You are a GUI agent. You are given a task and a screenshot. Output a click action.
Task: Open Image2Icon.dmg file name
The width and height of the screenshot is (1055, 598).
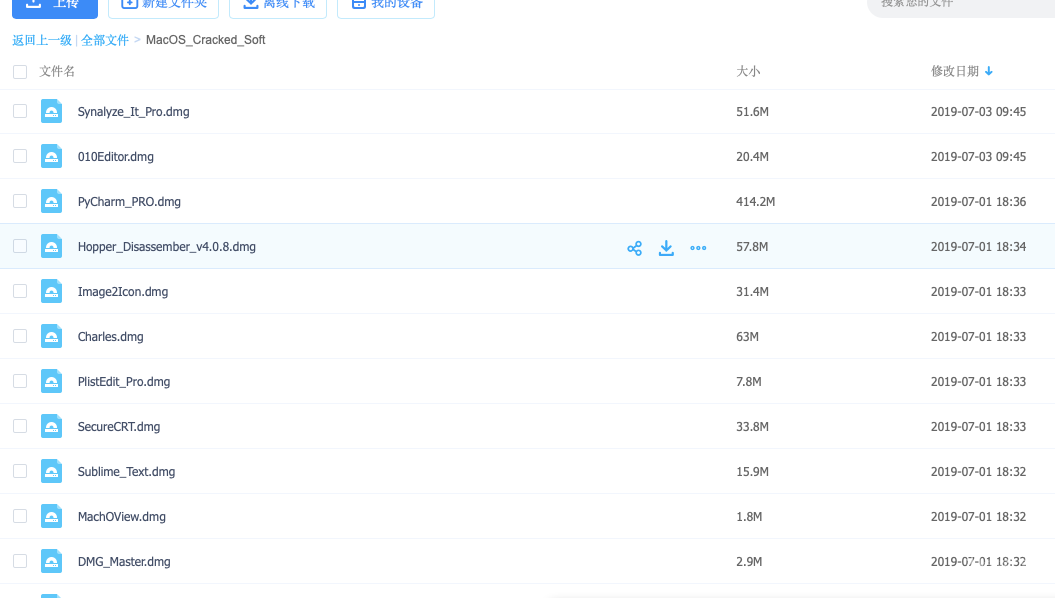(122, 292)
